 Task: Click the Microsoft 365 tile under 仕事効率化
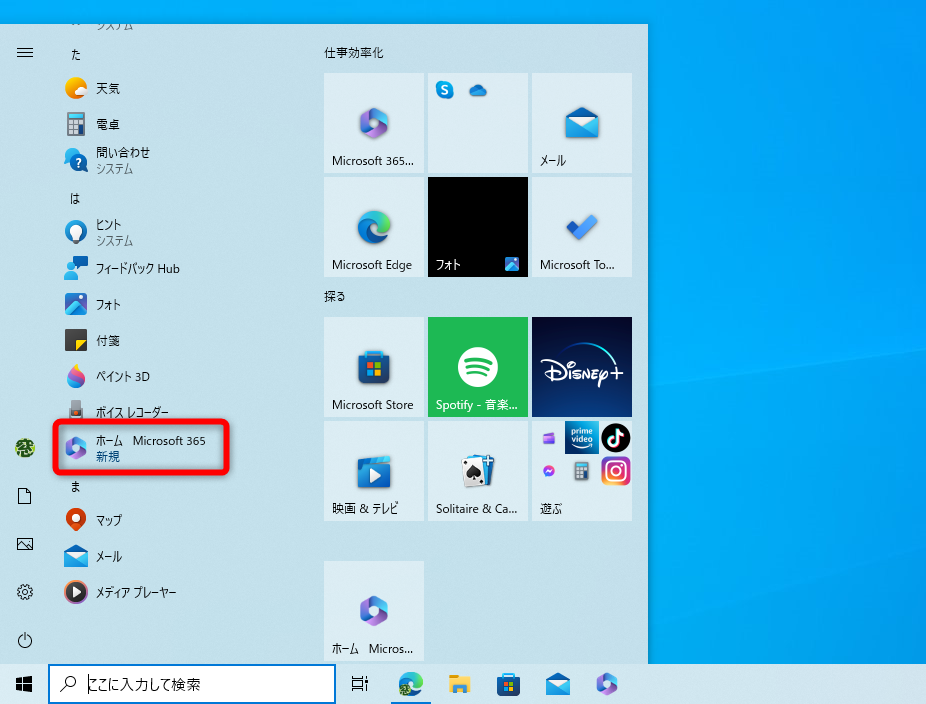click(x=374, y=123)
